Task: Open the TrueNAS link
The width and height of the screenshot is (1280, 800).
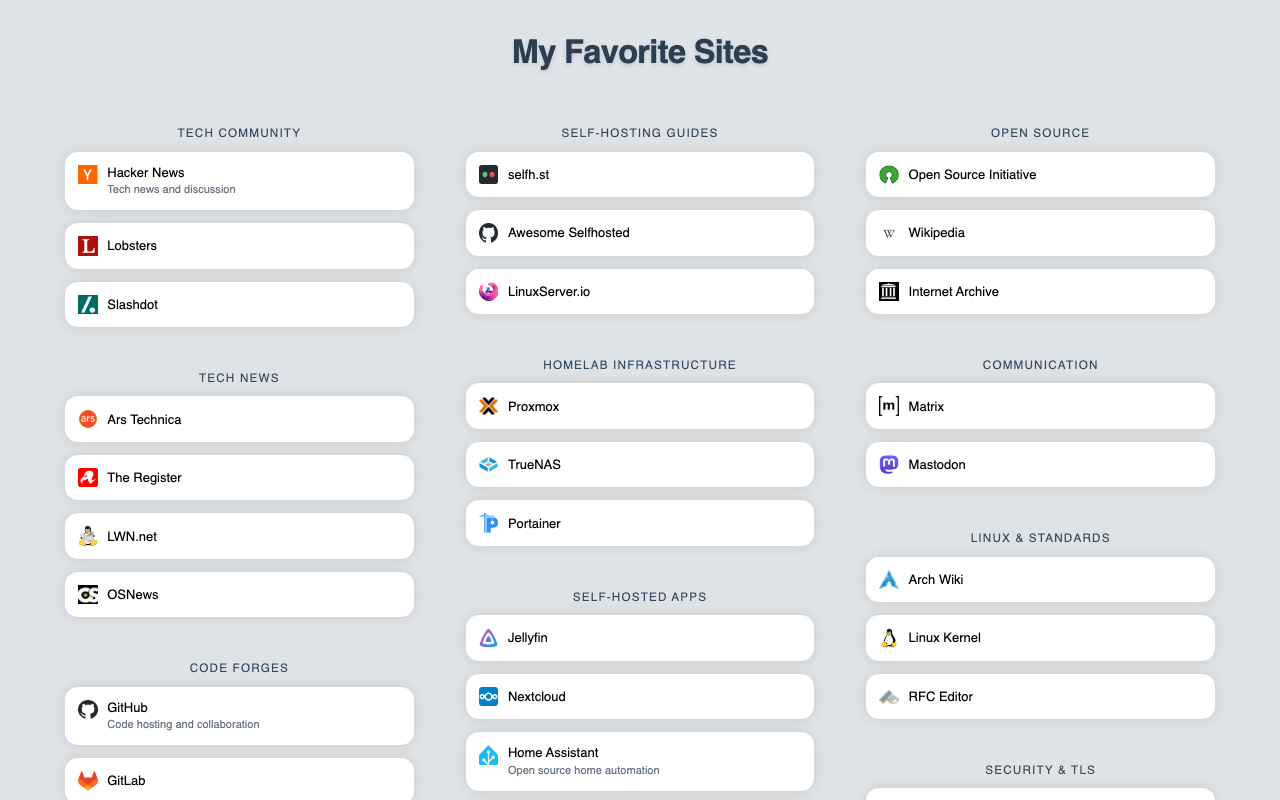Action: 640,465
